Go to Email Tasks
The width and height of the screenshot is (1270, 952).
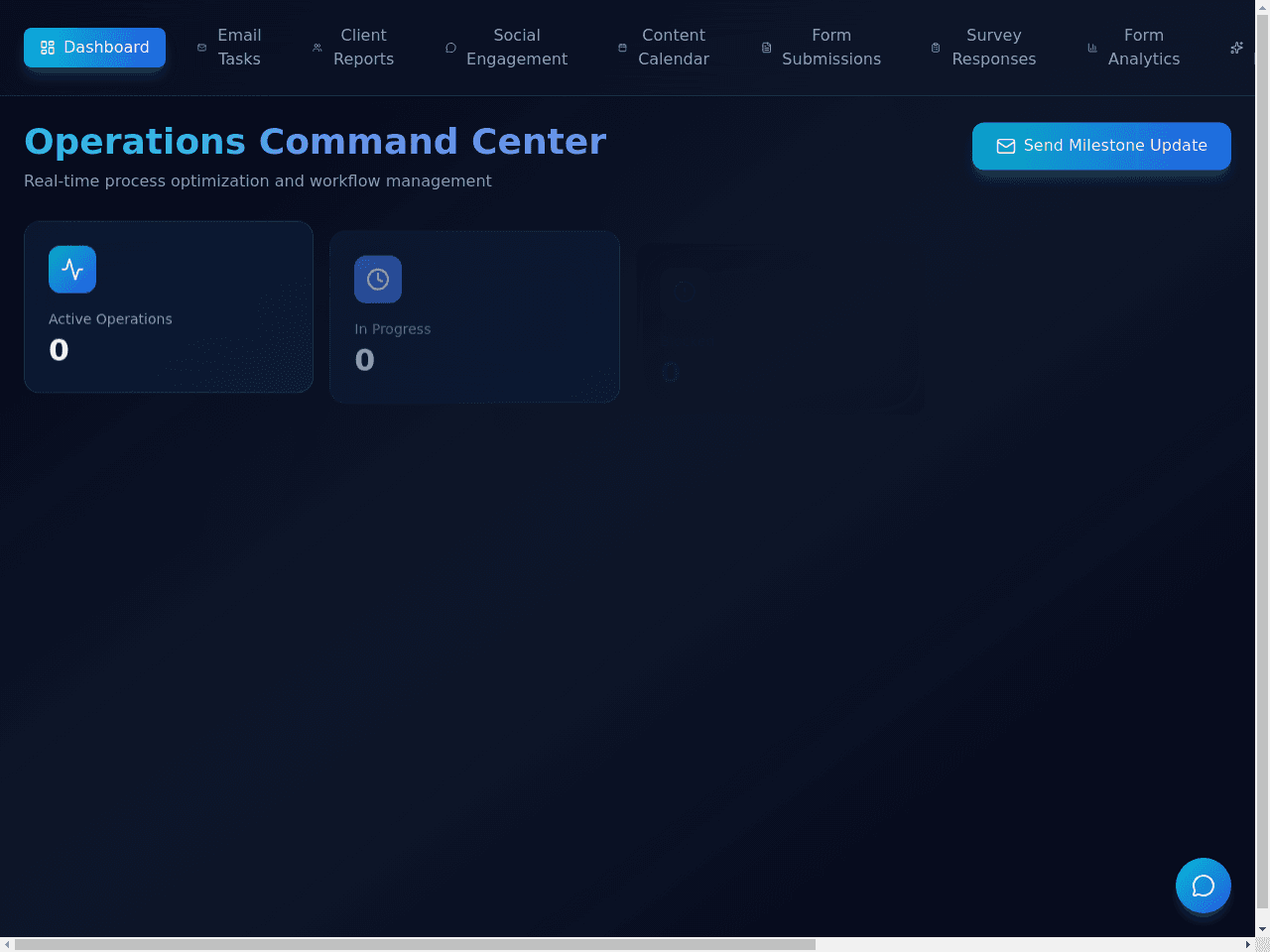[x=229, y=48]
